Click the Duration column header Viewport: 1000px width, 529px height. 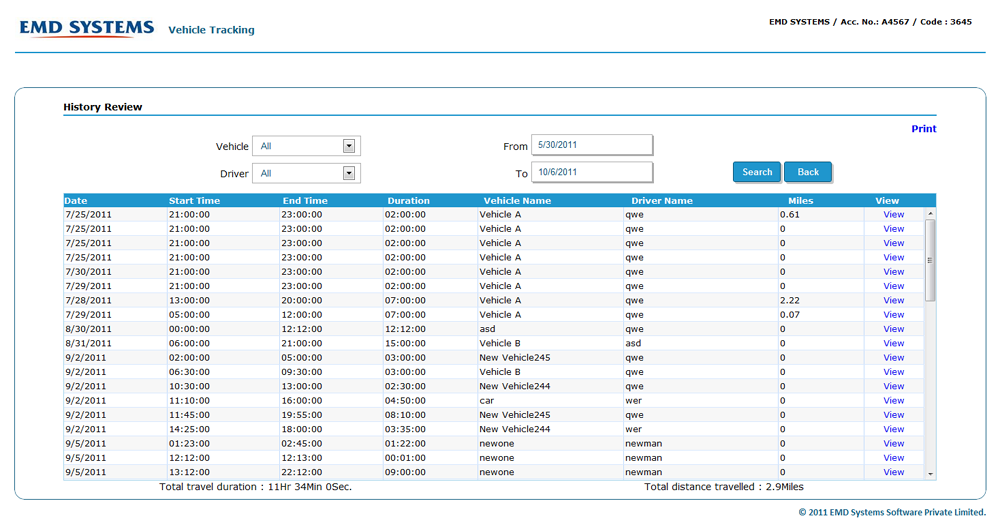[408, 201]
